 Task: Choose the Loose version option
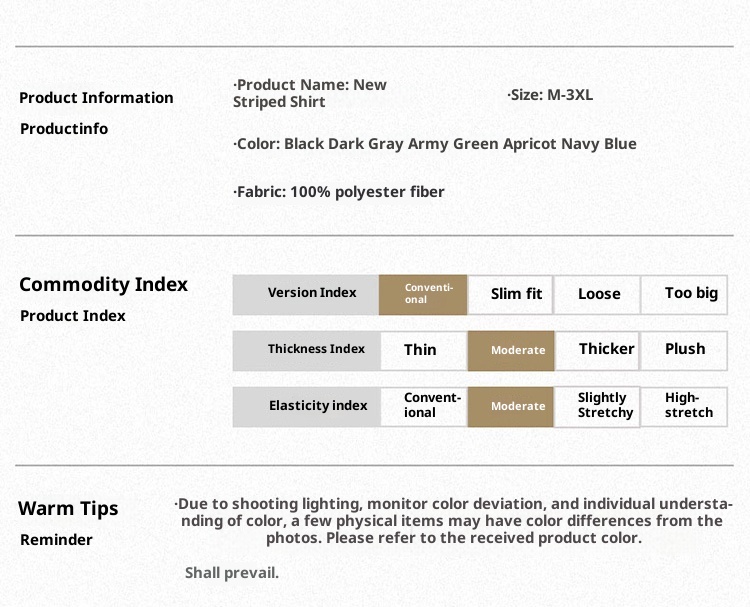598,294
